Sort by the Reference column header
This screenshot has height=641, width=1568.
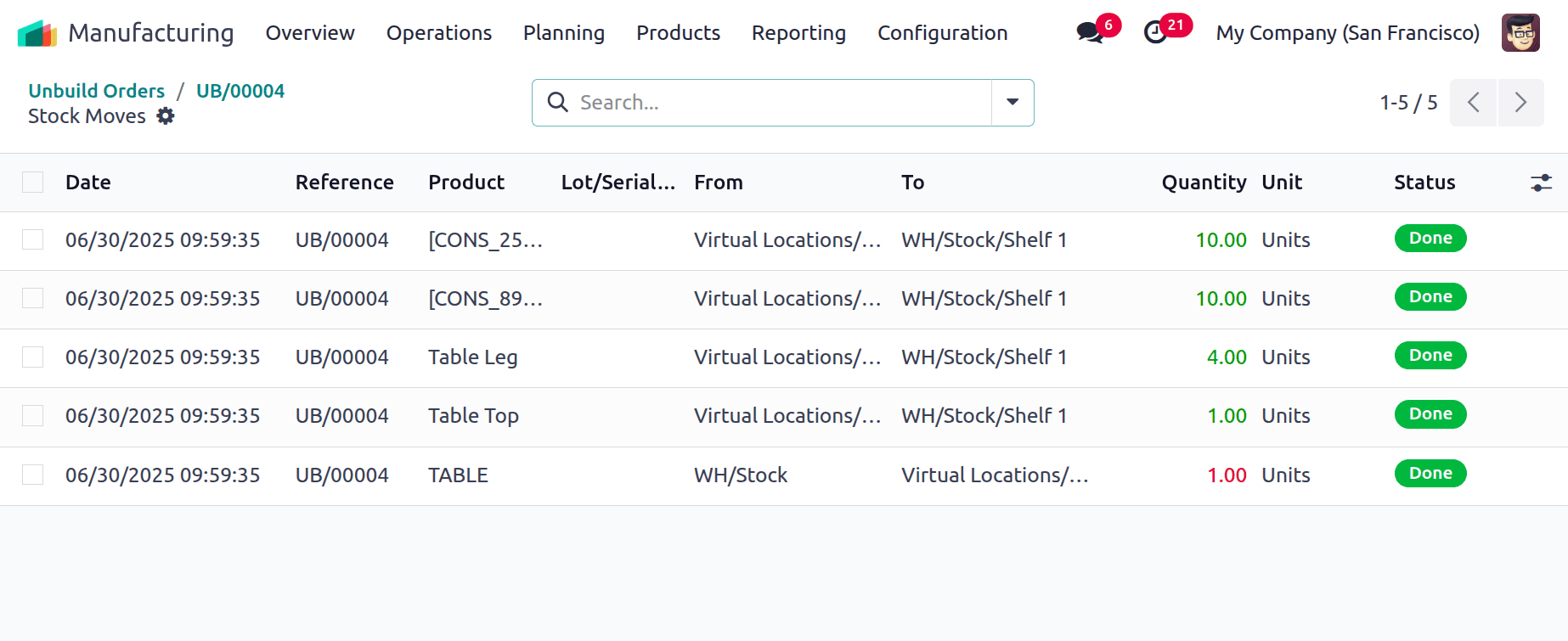coord(344,183)
